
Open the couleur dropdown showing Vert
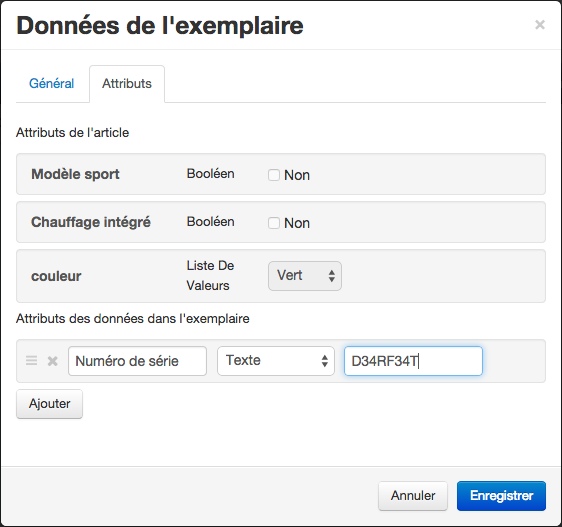coord(305,276)
